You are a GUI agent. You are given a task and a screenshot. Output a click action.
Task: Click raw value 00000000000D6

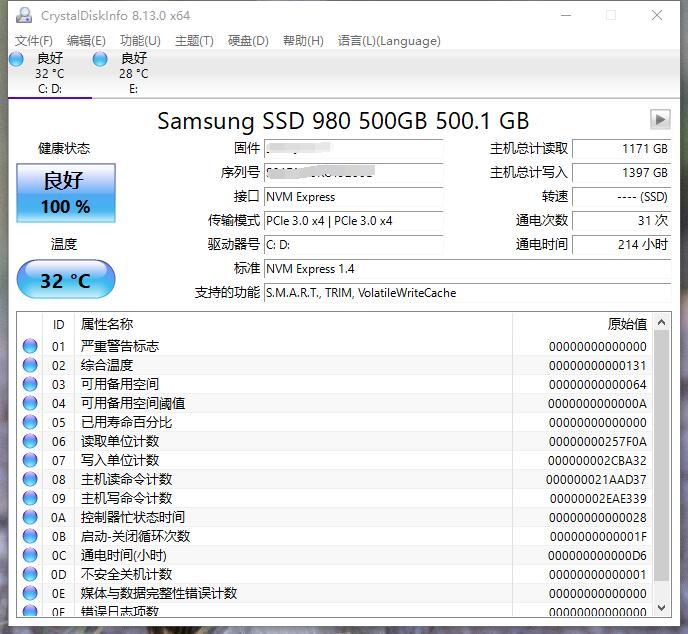597,555
